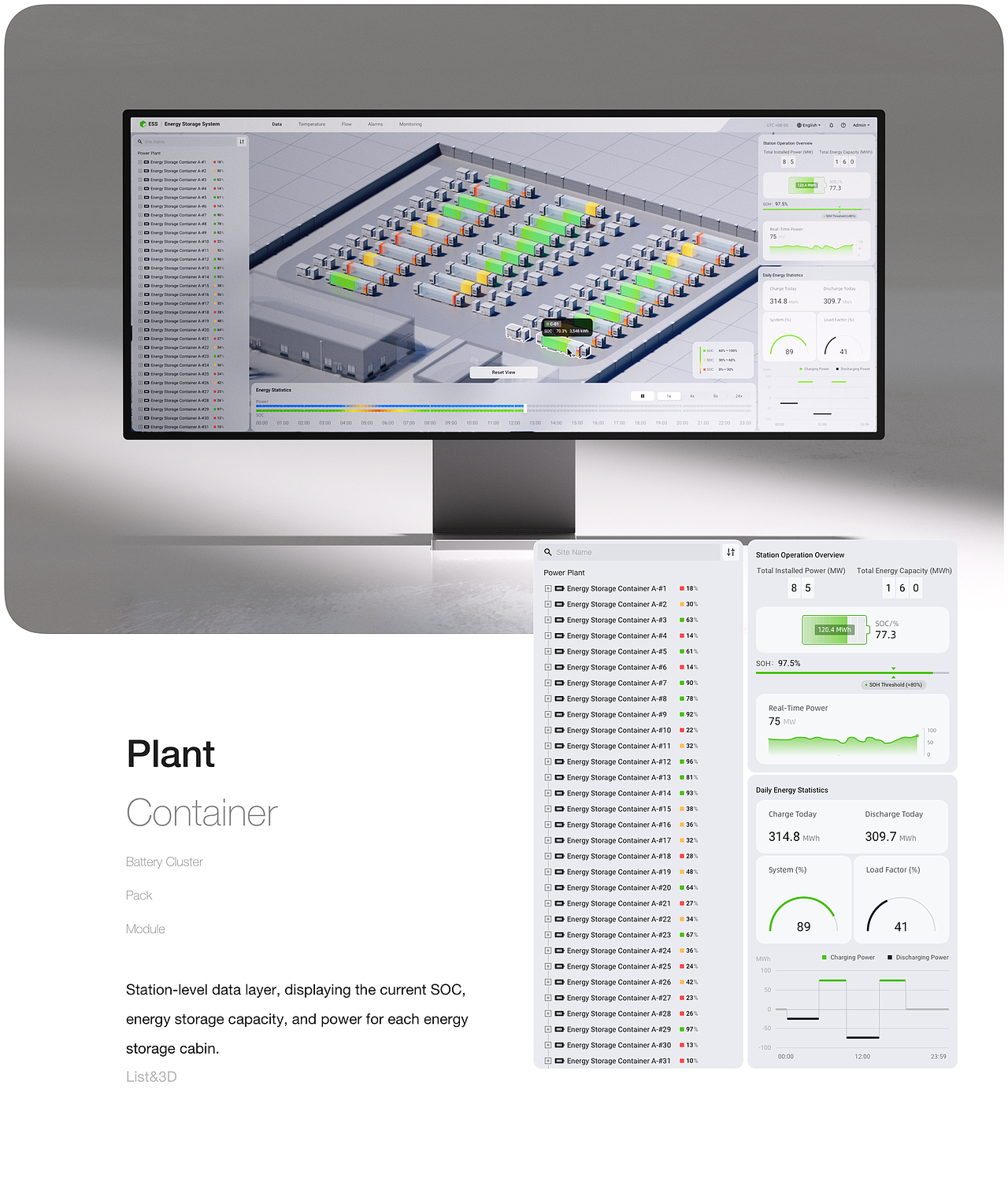This screenshot has width=1008, height=1182.
Task: Toggle Charging Power legend in enlarged chart
Action: coord(848,958)
